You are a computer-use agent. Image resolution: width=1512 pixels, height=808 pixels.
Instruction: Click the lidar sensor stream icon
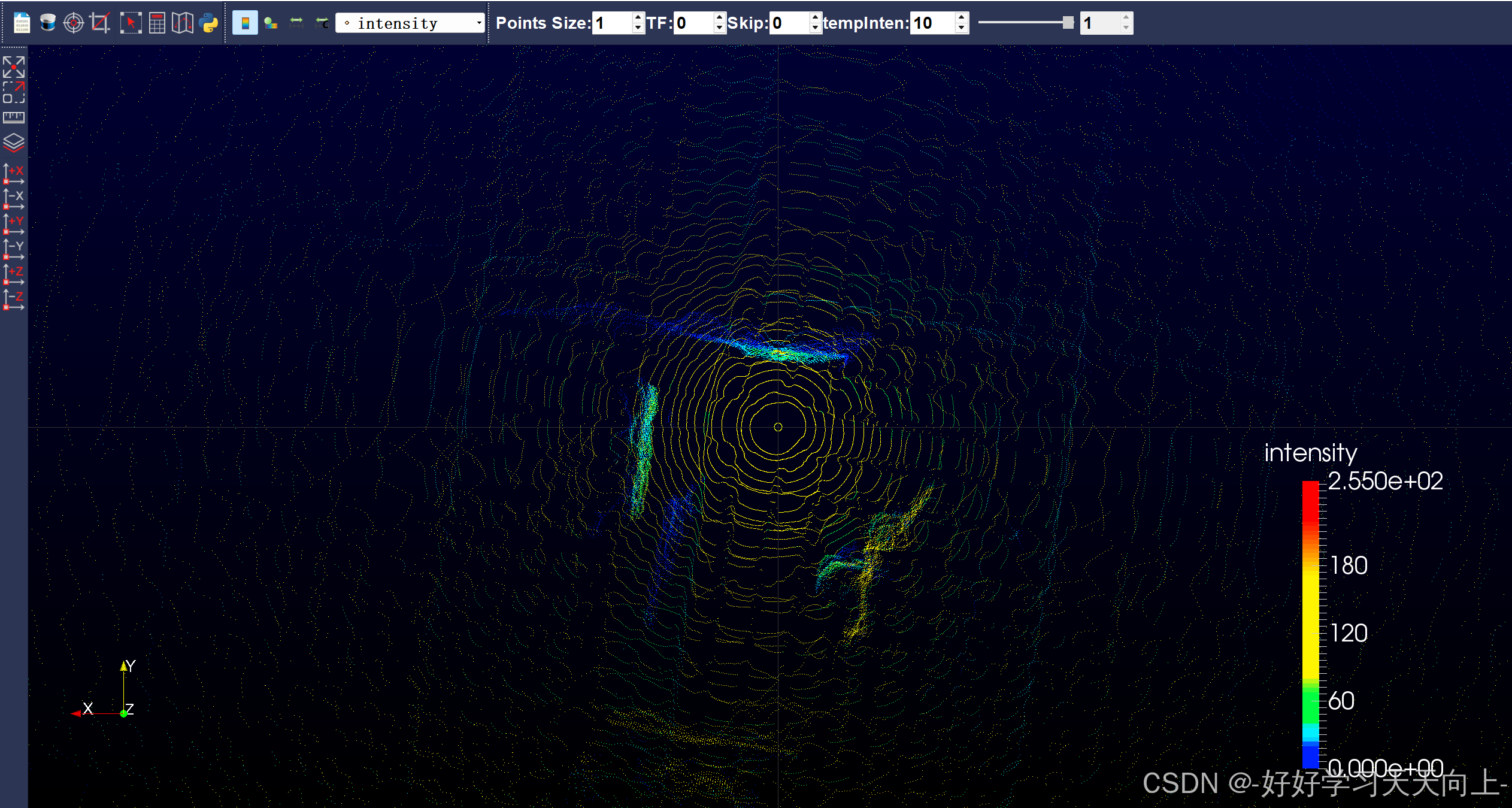click(48, 23)
